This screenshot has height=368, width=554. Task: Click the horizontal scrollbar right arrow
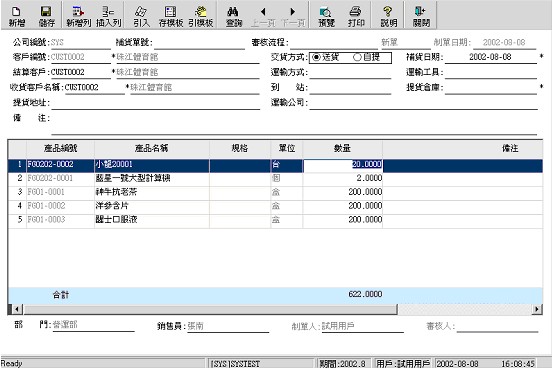point(537,309)
